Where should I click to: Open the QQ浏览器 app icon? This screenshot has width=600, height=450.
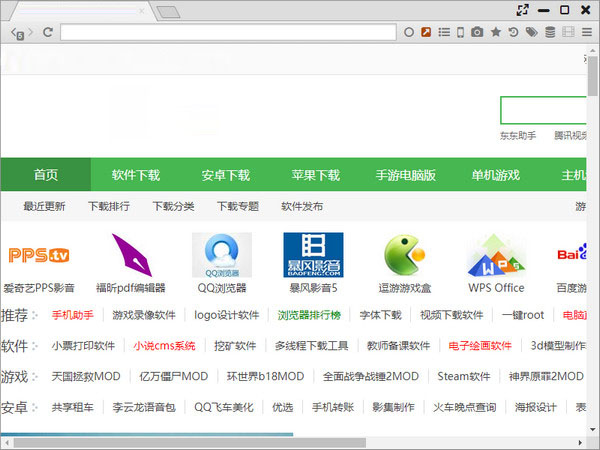(222, 255)
